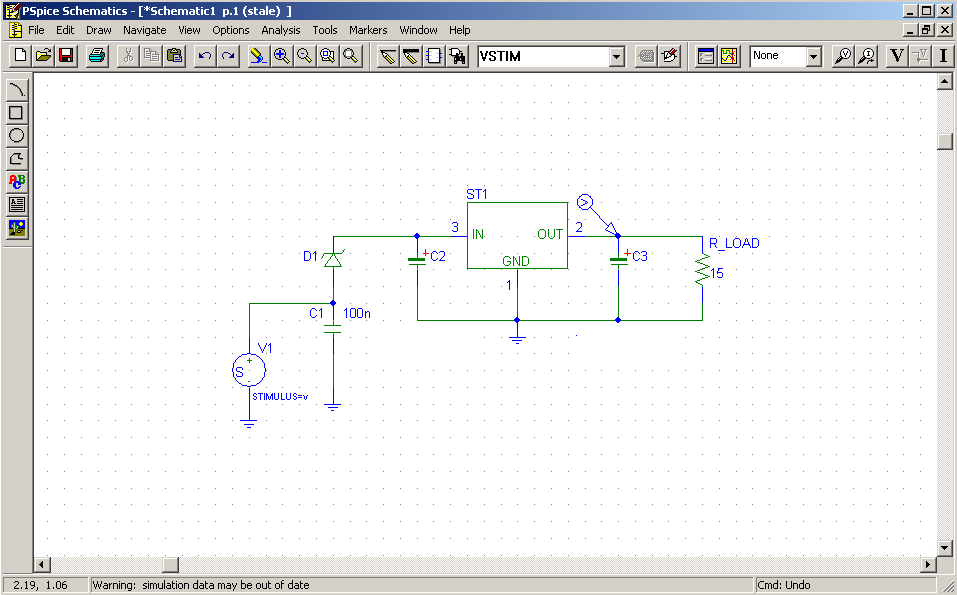This screenshot has height=595, width=957.
Task: Click the Zoom In magnifier
Action: (282, 56)
